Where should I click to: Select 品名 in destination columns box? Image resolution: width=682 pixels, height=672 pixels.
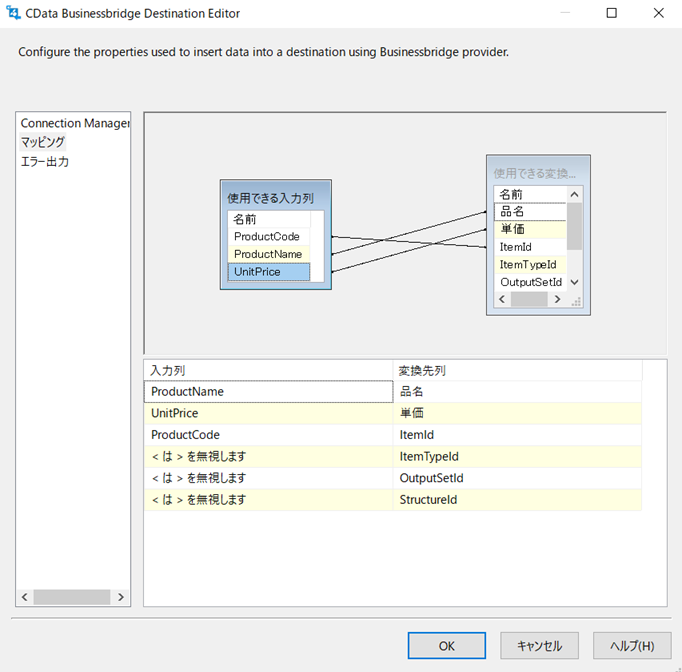click(530, 212)
